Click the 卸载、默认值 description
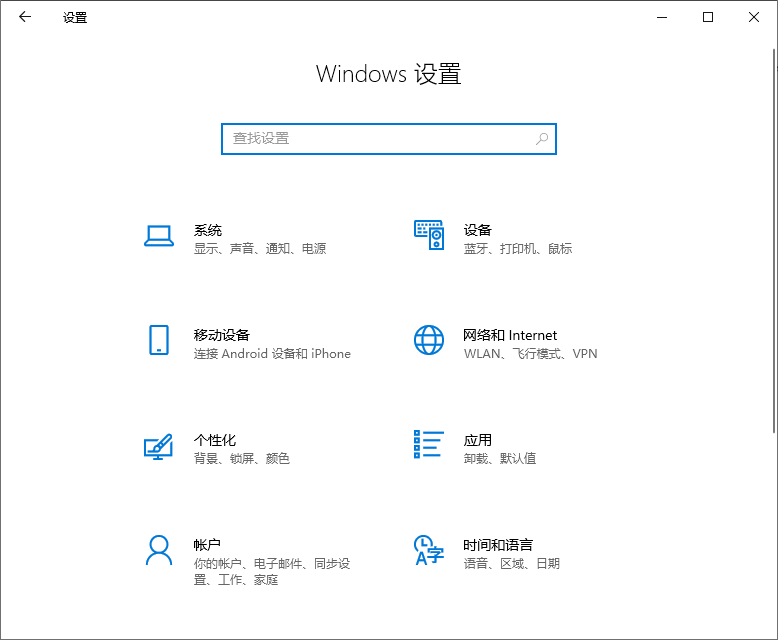 500,458
